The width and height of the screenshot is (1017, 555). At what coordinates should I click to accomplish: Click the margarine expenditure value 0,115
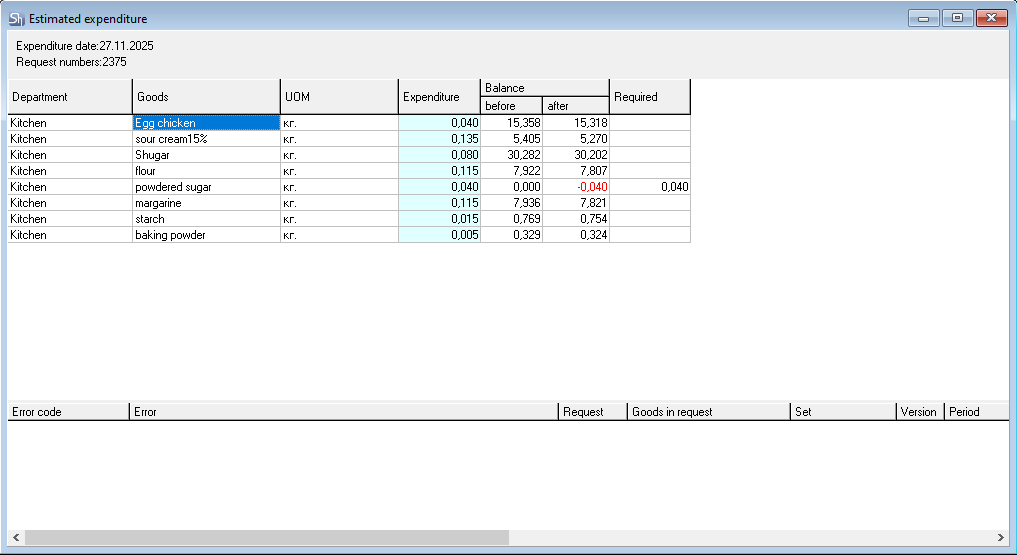[x=439, y=203]
